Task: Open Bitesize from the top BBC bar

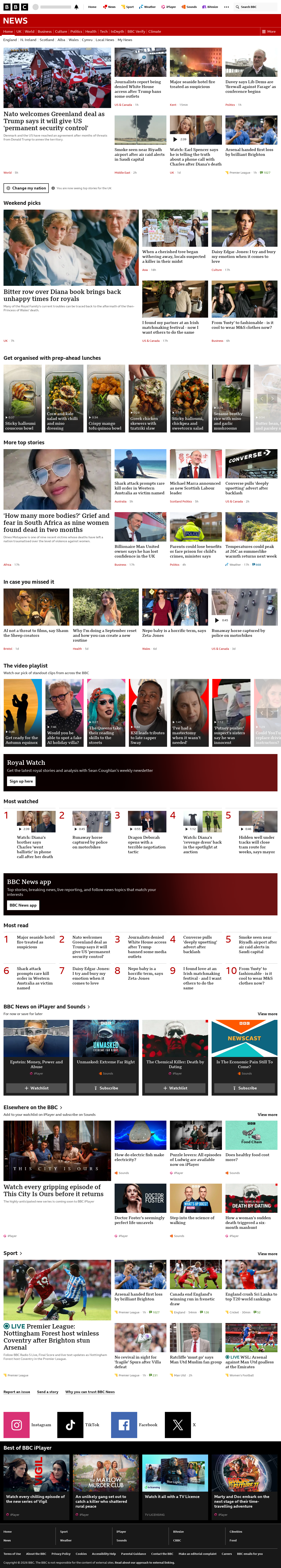Action: pyautogui.click(x=211, y=7)
